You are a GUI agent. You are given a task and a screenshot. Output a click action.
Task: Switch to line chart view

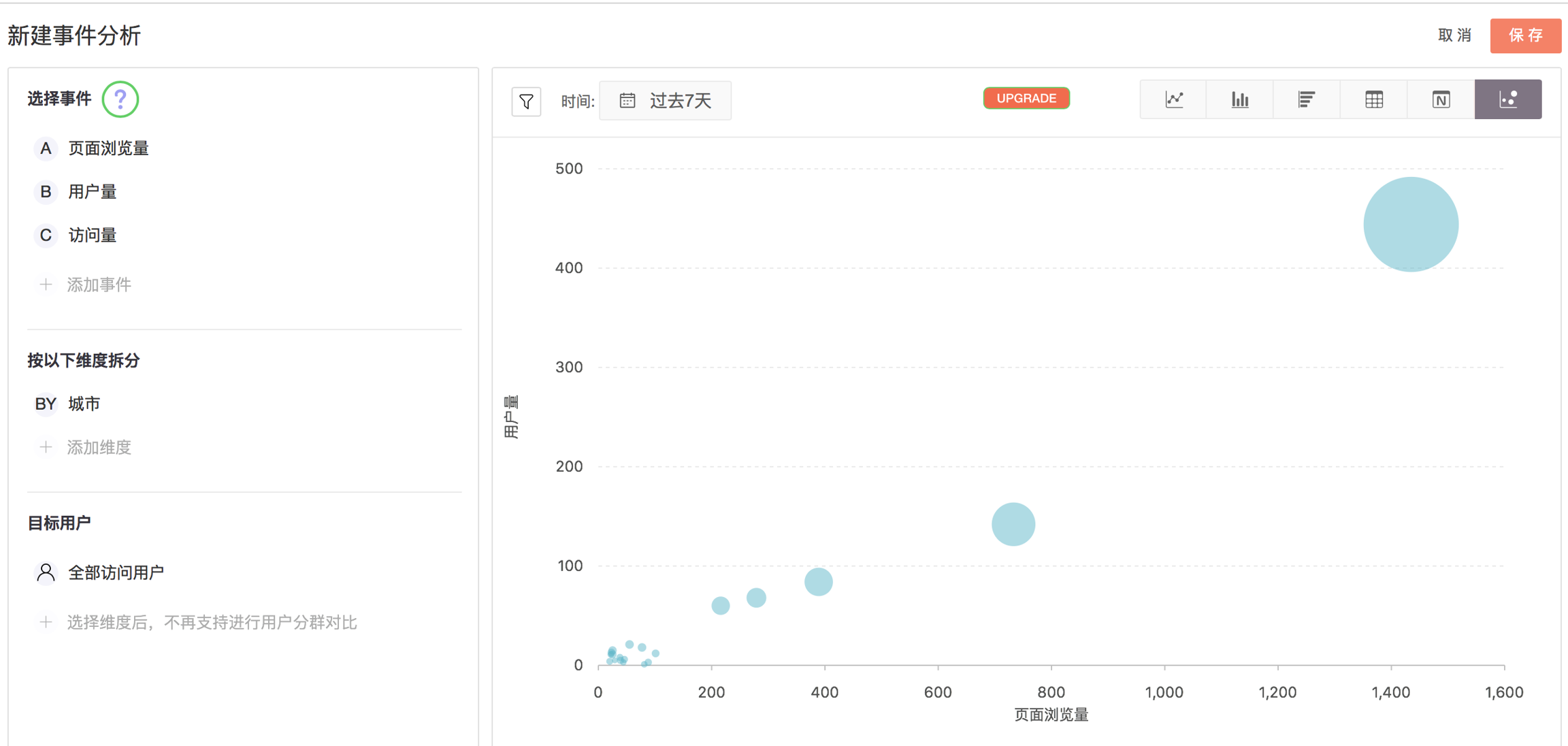pyautogui.click(x=1174, y=100)
